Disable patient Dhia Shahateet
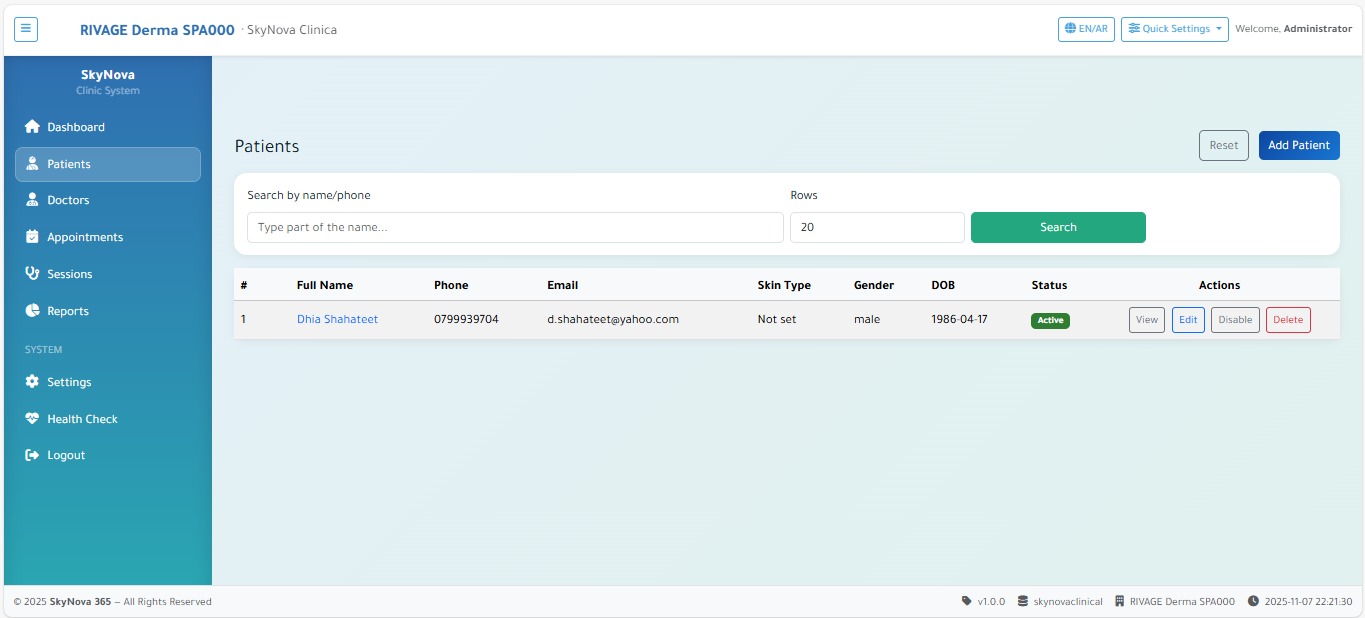The width and height of the screenshot is (1365, 618). 1235,320
